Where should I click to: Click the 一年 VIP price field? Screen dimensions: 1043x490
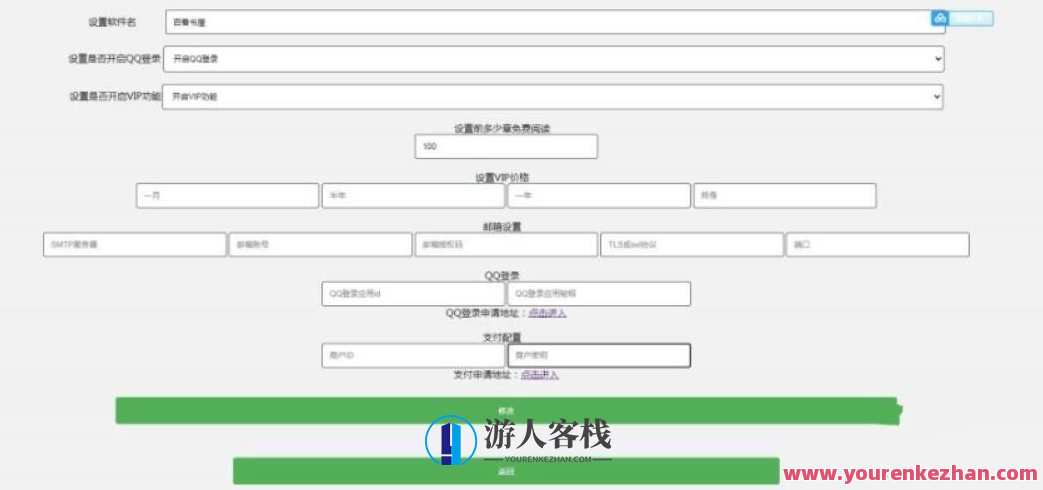click(599, 196)
